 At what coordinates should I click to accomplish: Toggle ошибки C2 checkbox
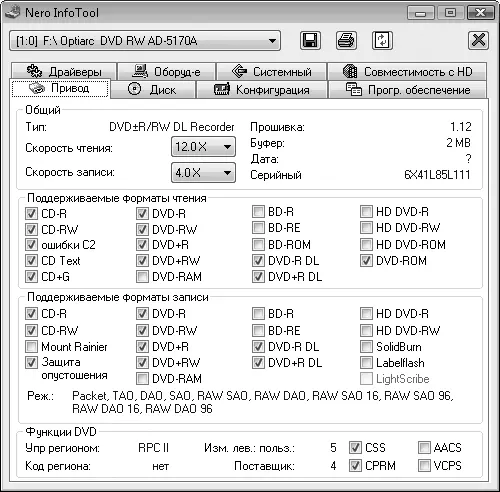pos(31,245)
